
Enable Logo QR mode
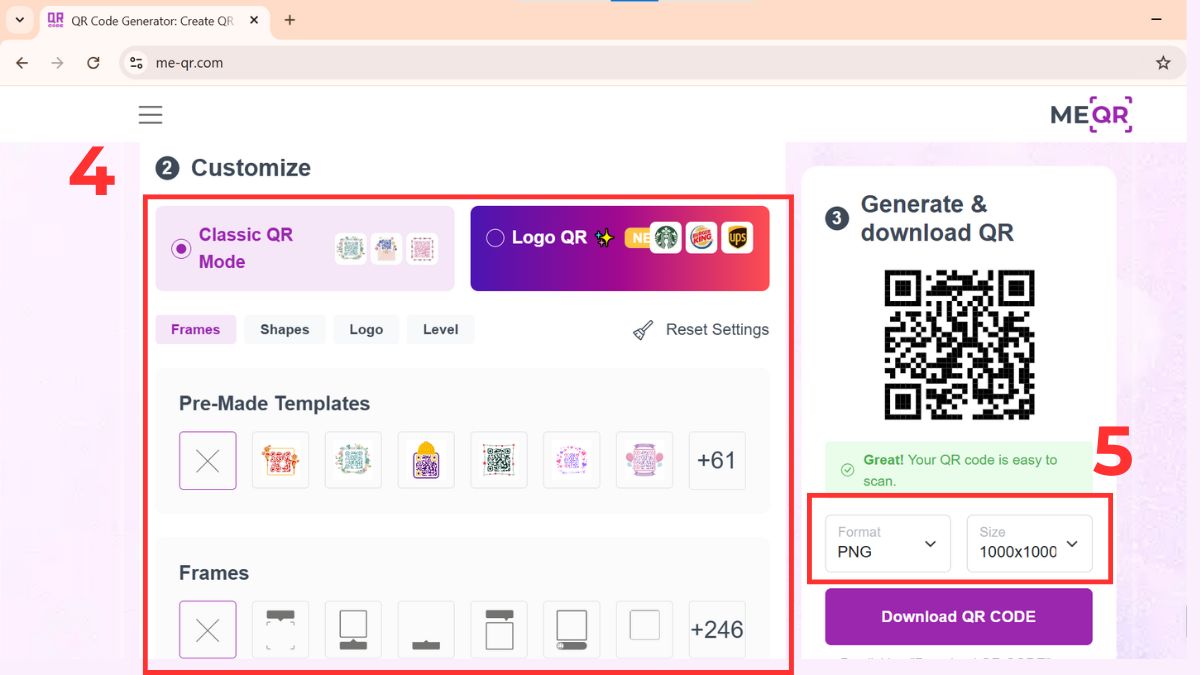[494, 237]
